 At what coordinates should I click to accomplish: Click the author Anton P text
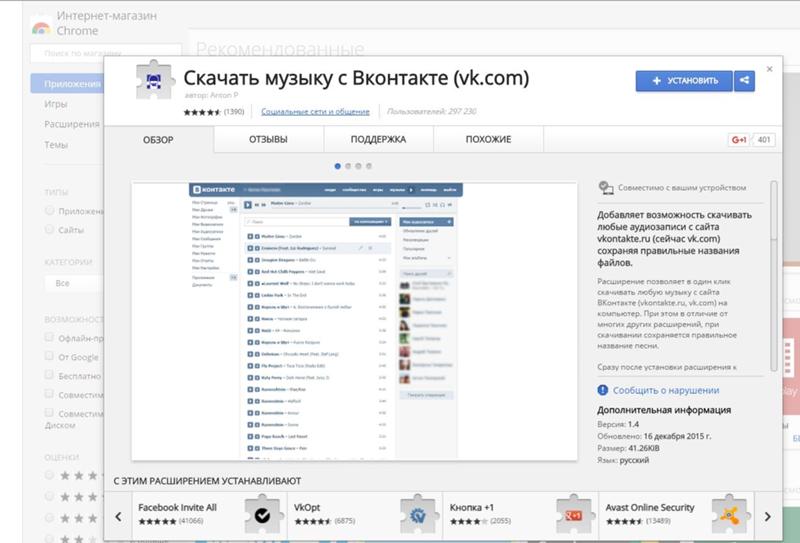point(211,95)
